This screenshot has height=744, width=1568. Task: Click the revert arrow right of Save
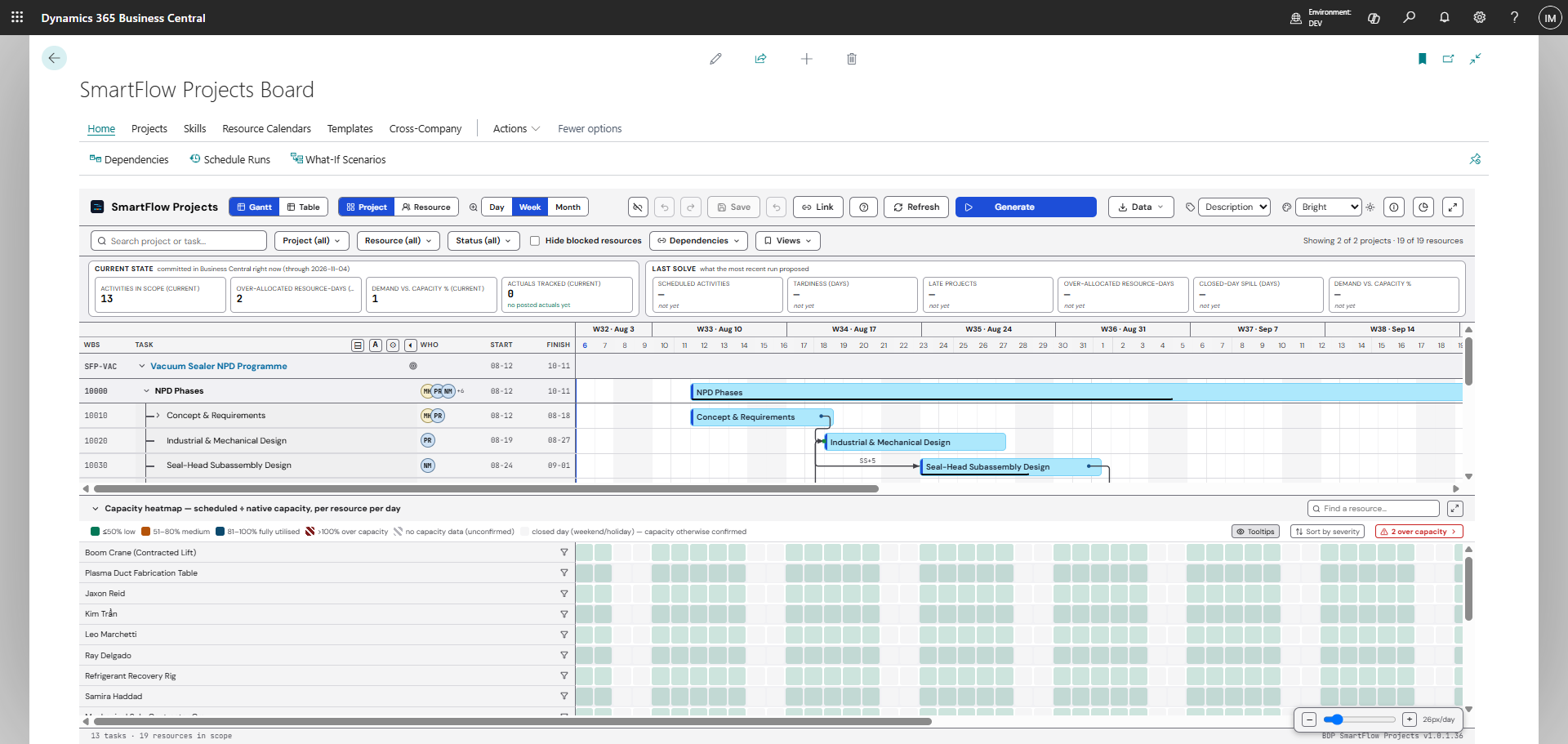pyautogui.click(x=777, y=207)
